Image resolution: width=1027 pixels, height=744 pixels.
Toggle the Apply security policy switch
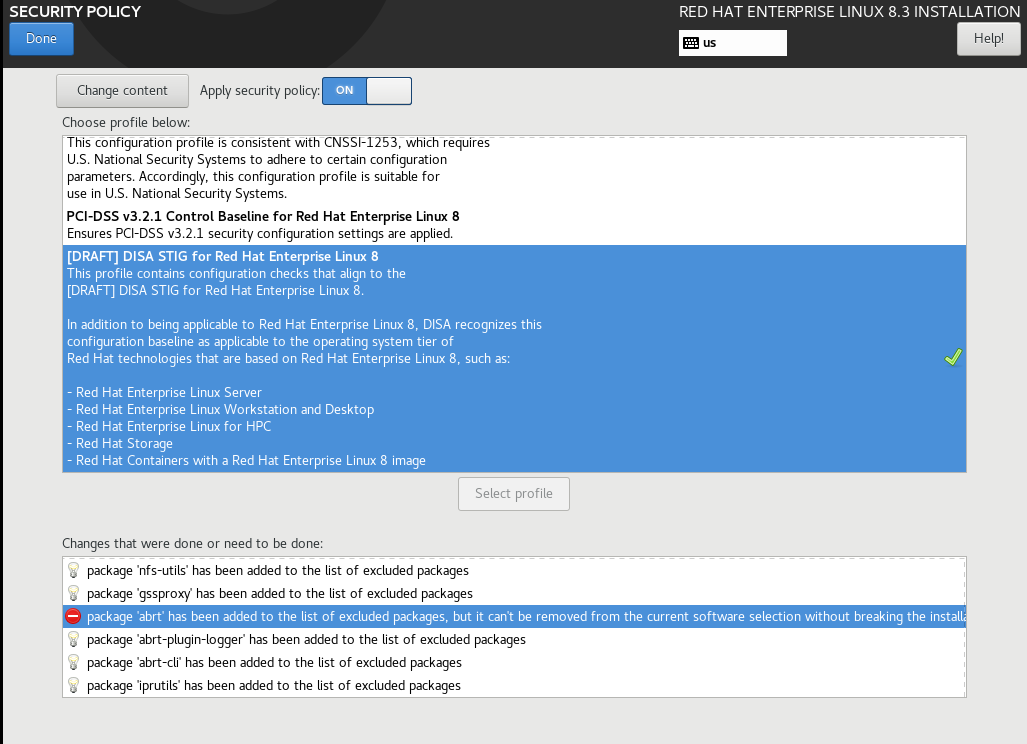pos(367,90)
